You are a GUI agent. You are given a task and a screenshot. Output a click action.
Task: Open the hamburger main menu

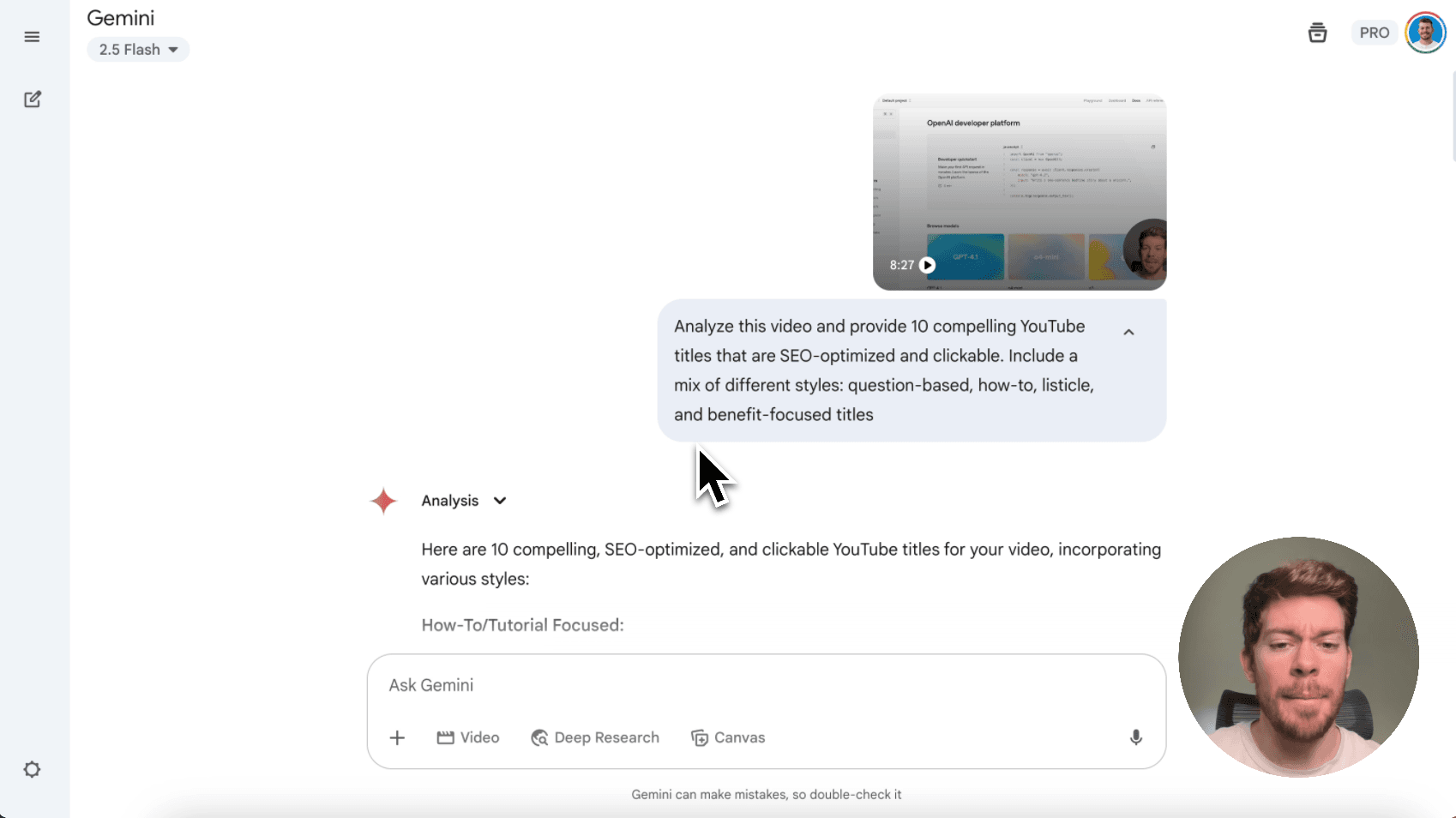pyautogui.click(x=32, y=37)
